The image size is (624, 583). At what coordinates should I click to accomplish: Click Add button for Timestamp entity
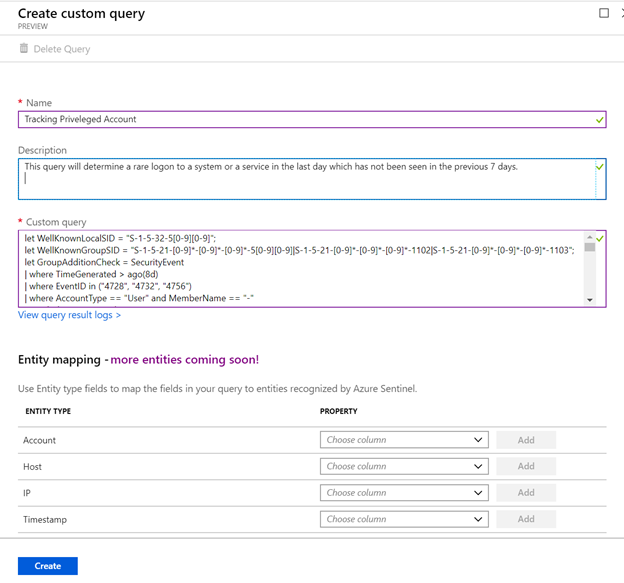[525, 519]
